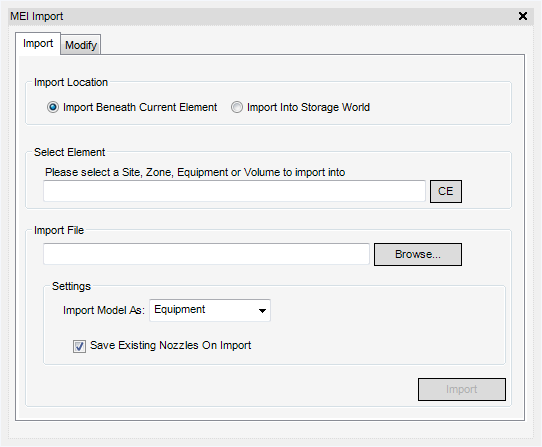The image size is (542, 447).
Task: Open the Import Model As combo box
Action: pos(210,310)
